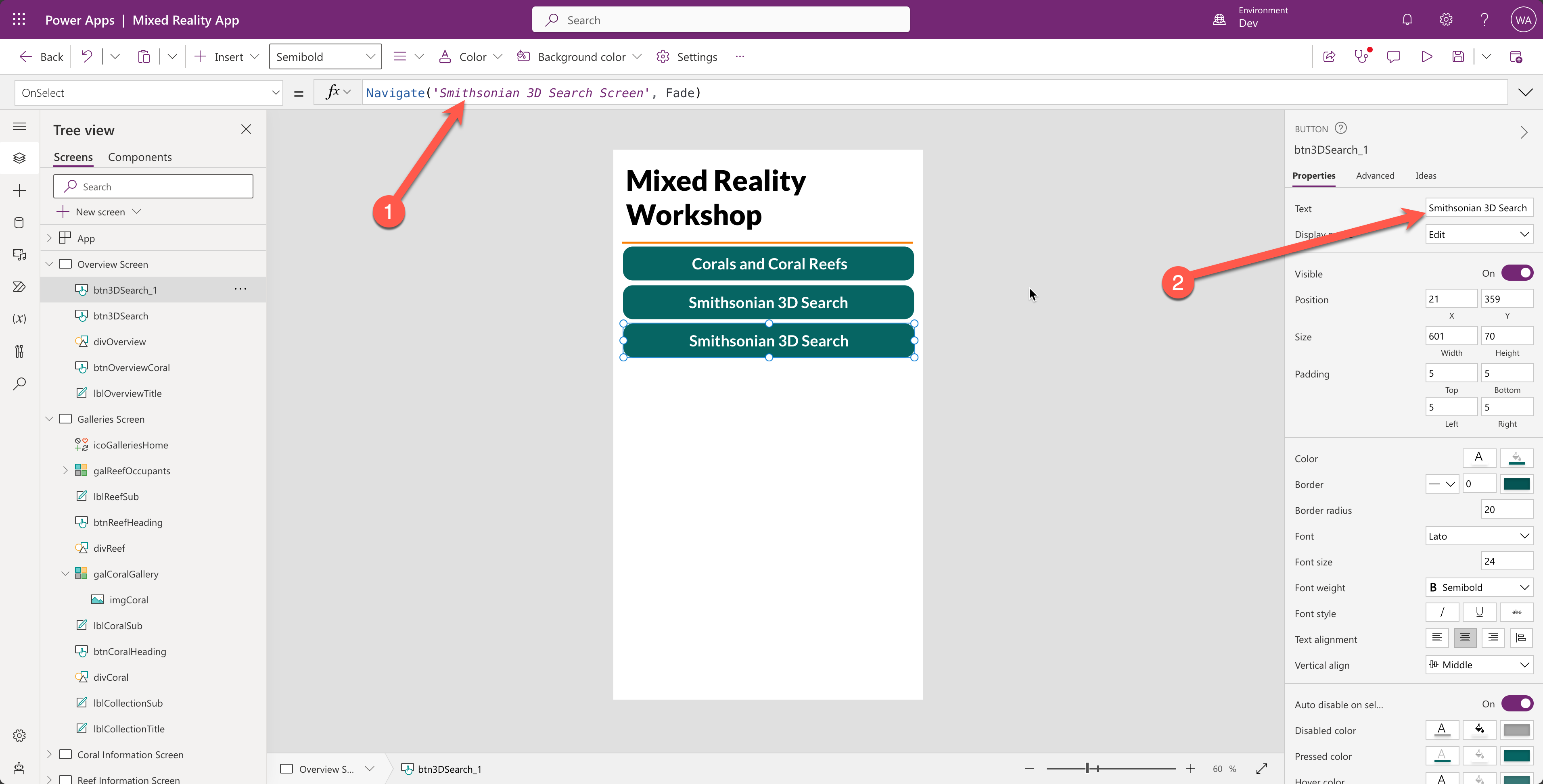Image resolution: width=1543 pixels, height=784 pixels.
Task: Open the Font Lato dropdown
Action: click(x=1479, y=536)
